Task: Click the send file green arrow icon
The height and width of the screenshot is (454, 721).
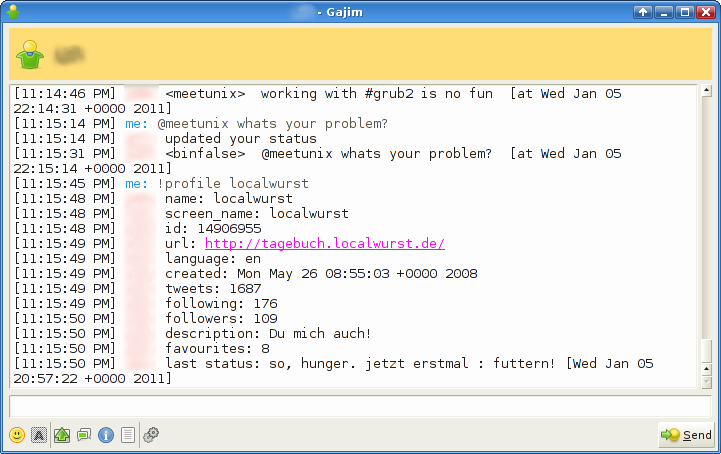Action: (61, 435)
